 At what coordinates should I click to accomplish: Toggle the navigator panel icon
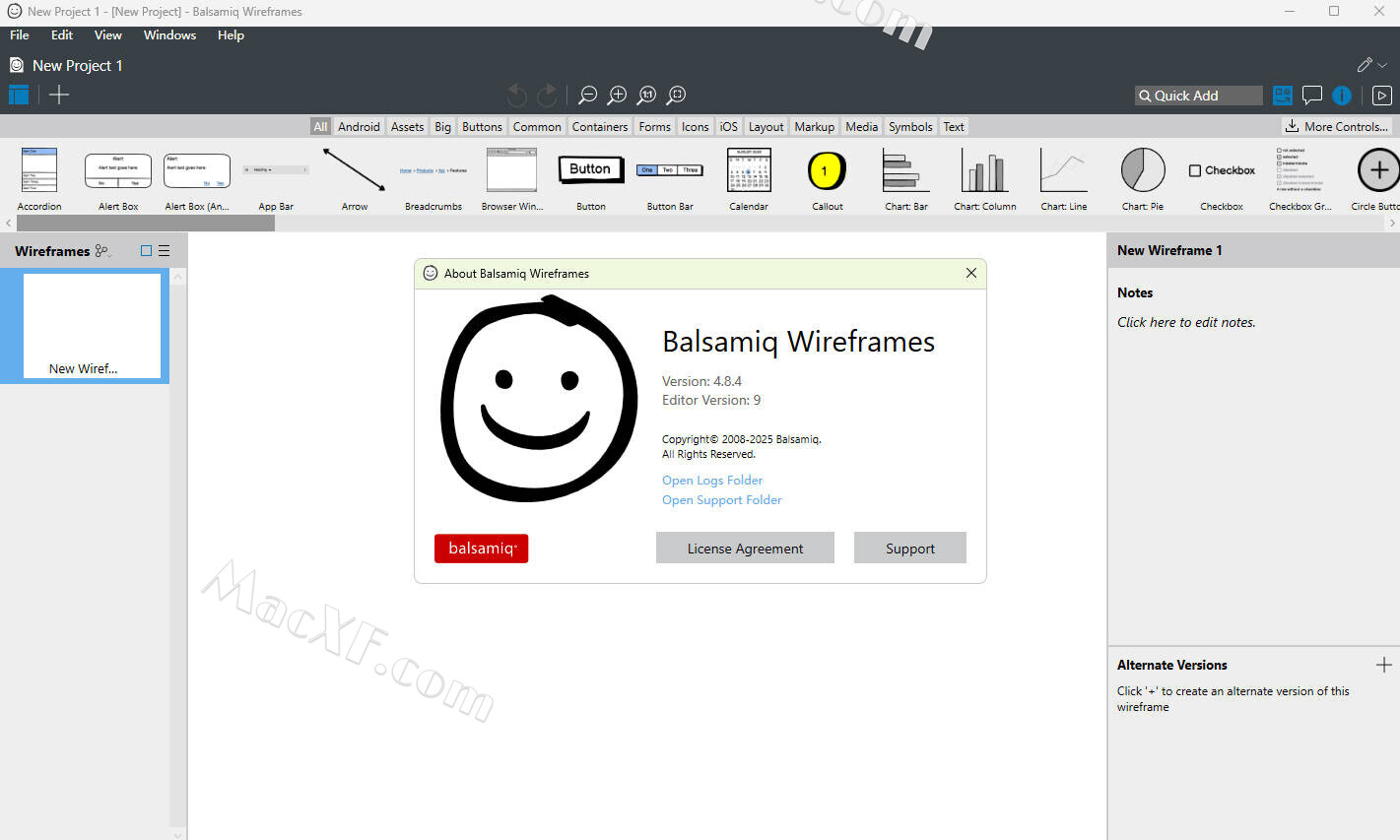pyautogui.click(x=19, y=95)
